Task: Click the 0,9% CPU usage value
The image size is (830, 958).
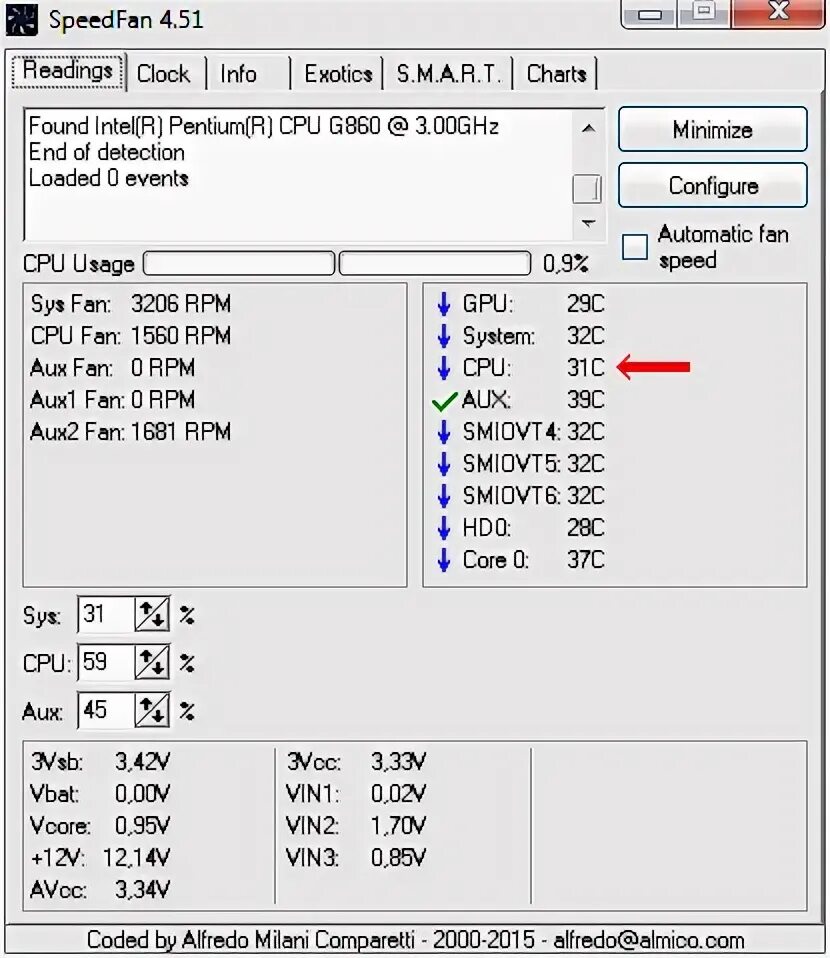Action: click(566, 264)
